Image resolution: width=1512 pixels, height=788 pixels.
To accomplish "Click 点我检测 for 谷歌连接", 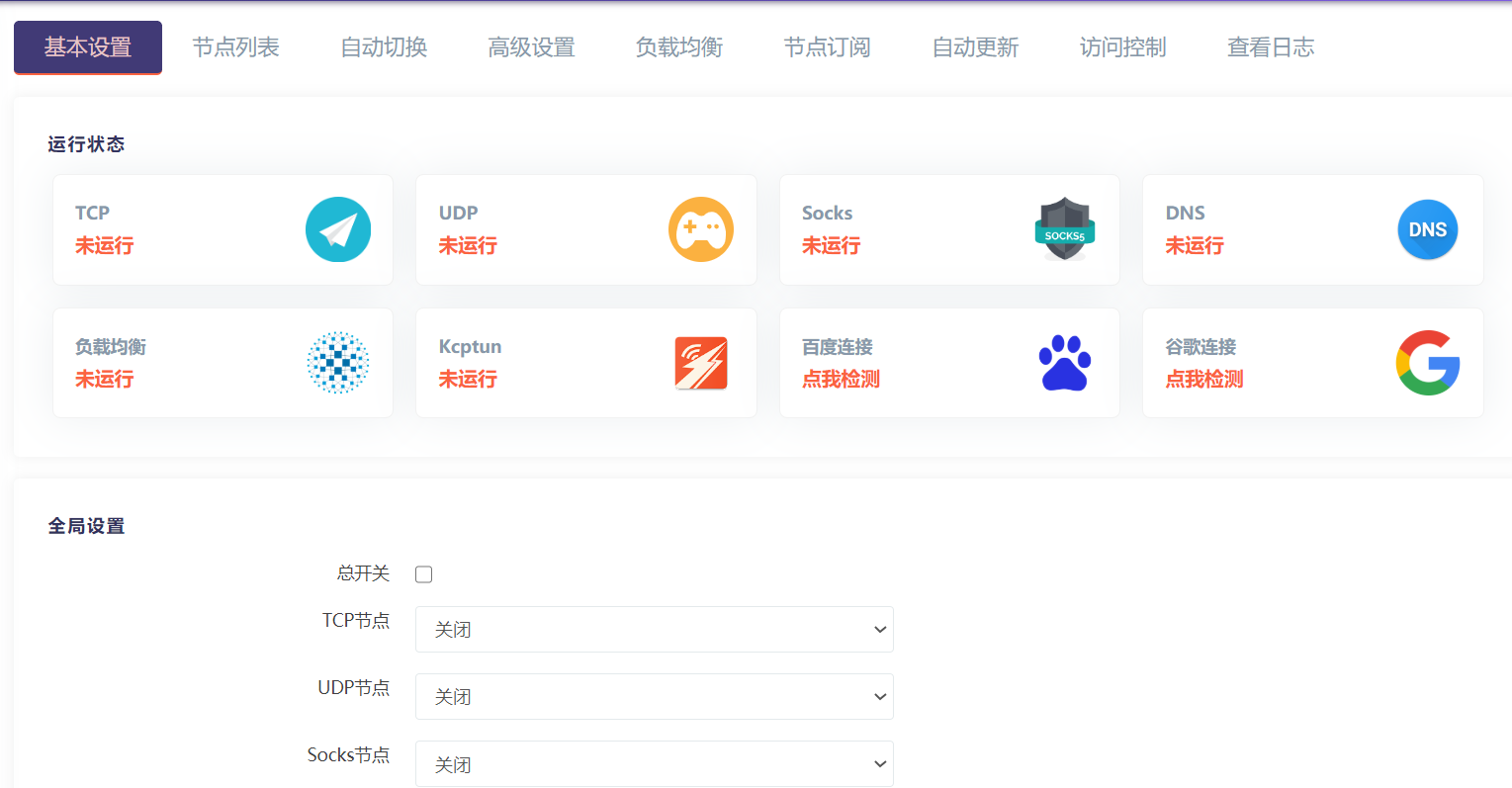I will pyautogui.click(x=1203, y=379).
